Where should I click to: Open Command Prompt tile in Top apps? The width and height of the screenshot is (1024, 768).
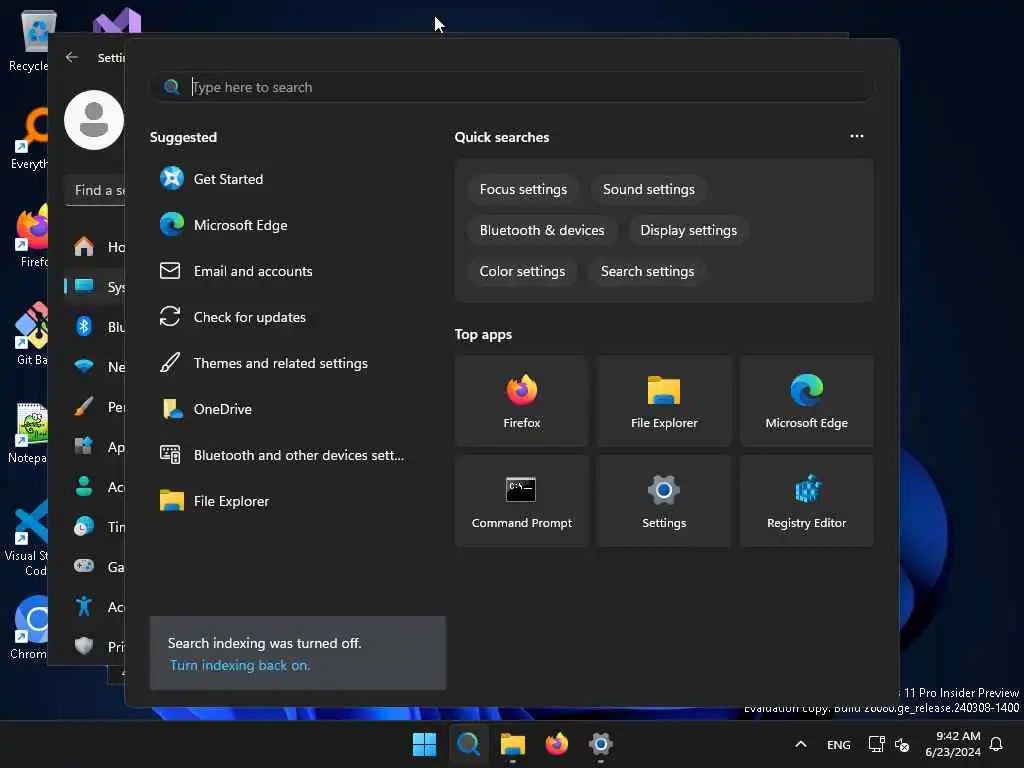(522, 501)
